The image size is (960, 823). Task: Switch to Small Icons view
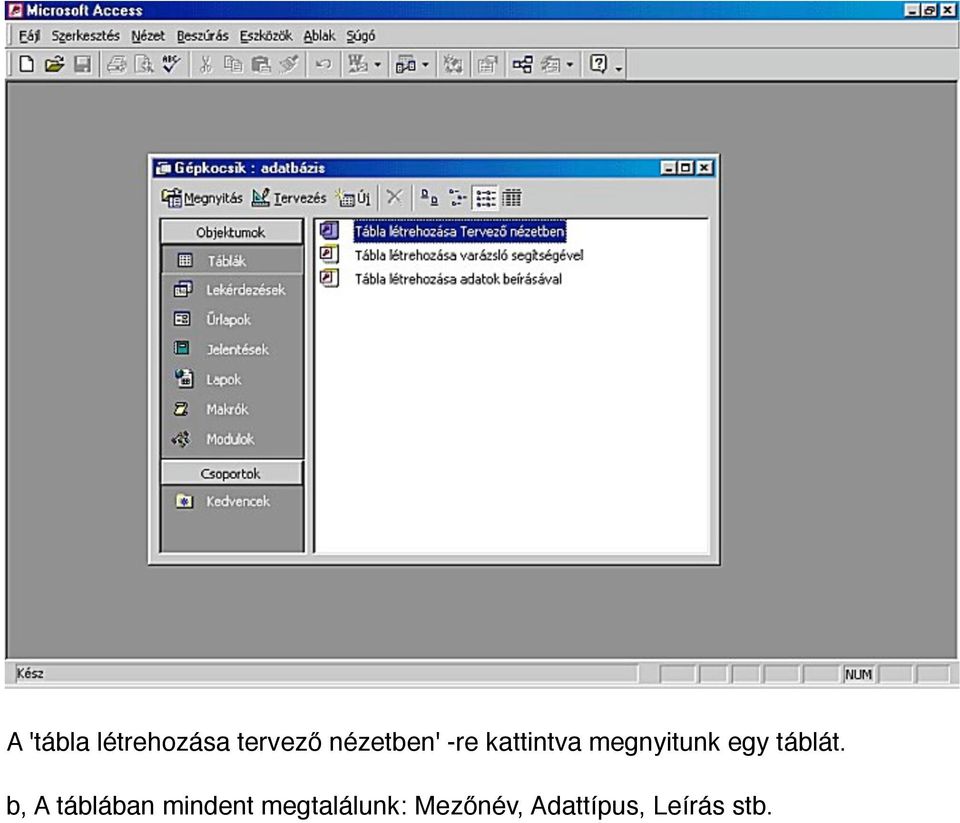pyautogui.click(x=457, y=197)
